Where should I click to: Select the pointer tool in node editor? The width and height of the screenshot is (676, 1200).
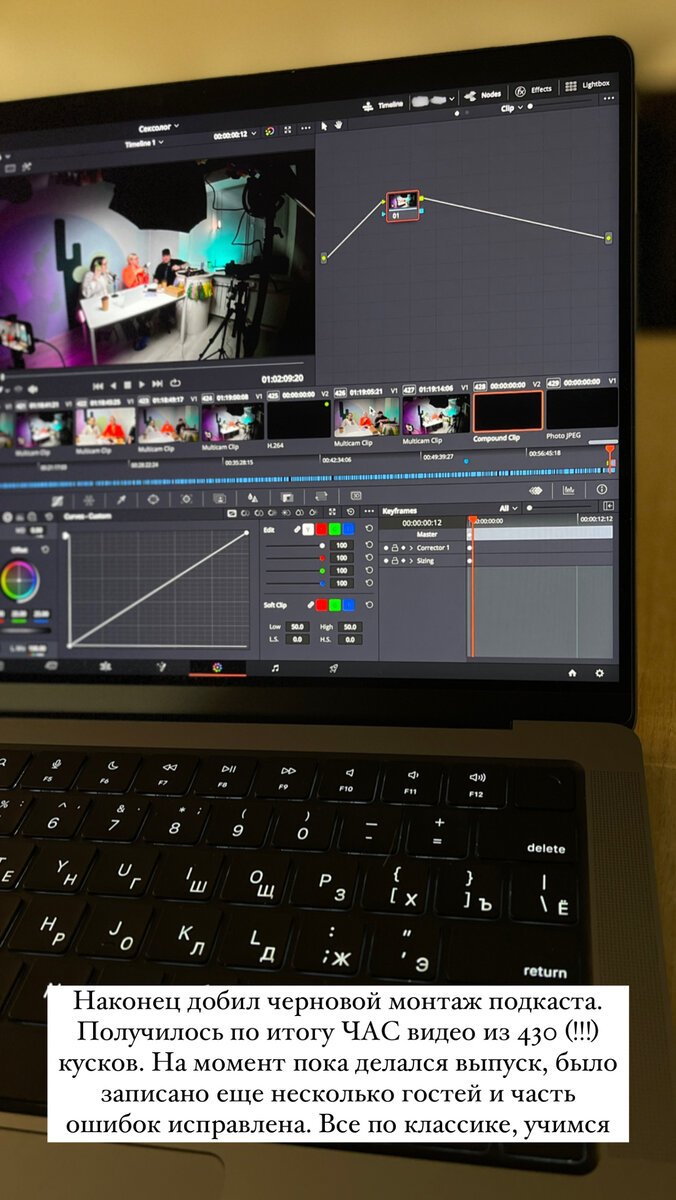324,125
